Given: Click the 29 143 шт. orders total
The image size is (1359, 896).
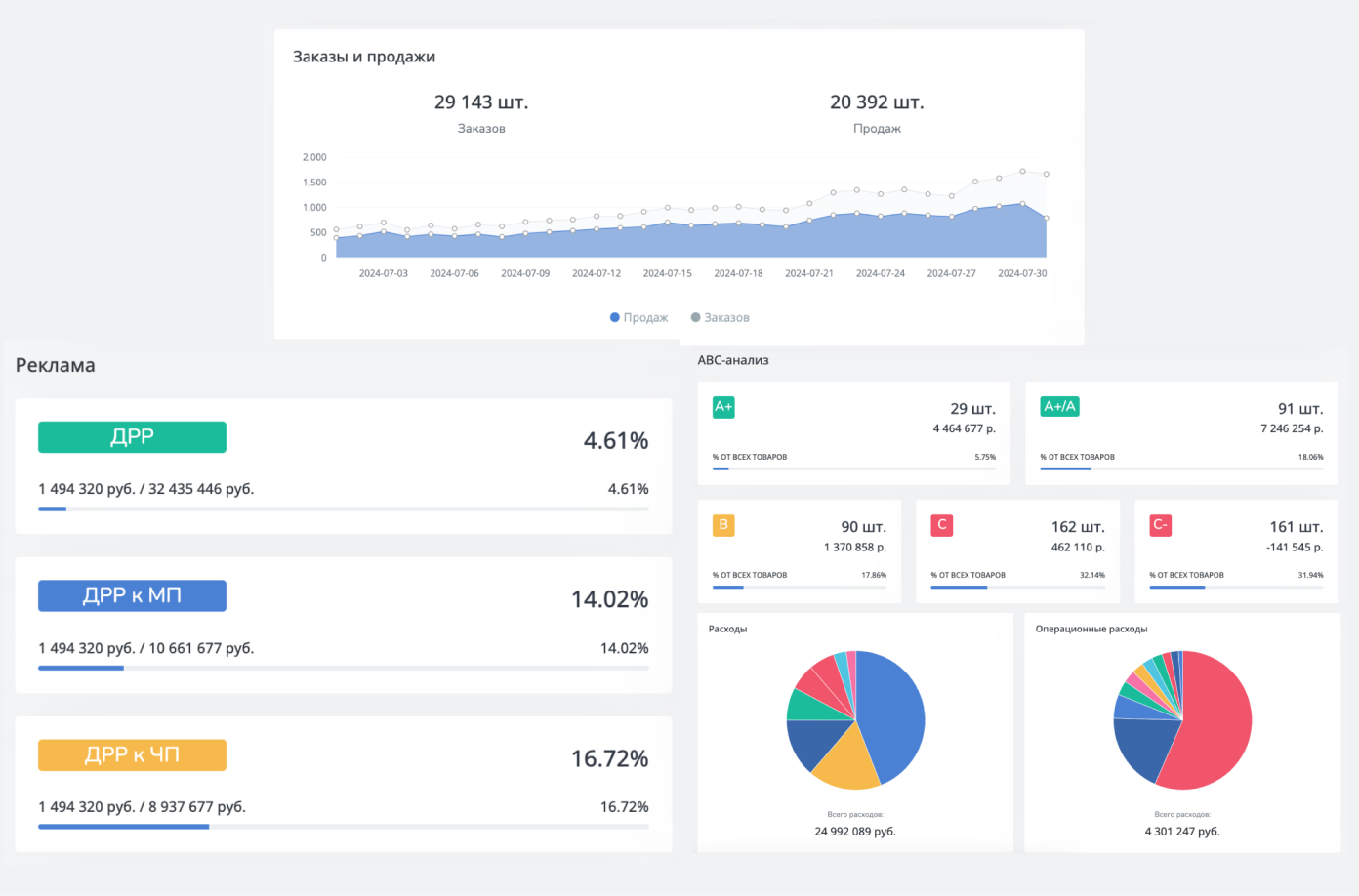Looking at the screenshot, I should [x=481, y=102].
